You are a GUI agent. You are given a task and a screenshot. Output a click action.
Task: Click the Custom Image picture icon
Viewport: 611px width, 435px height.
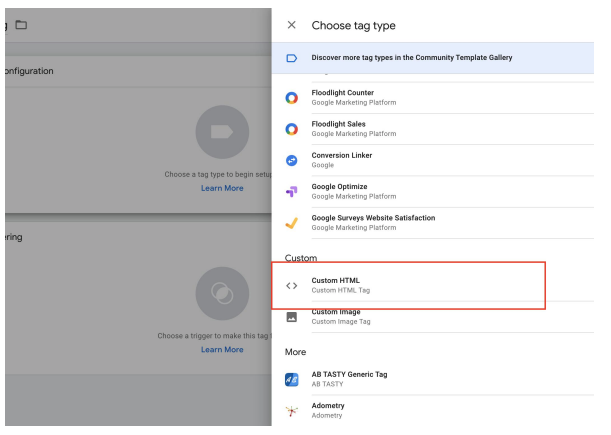tap(291, 317)
